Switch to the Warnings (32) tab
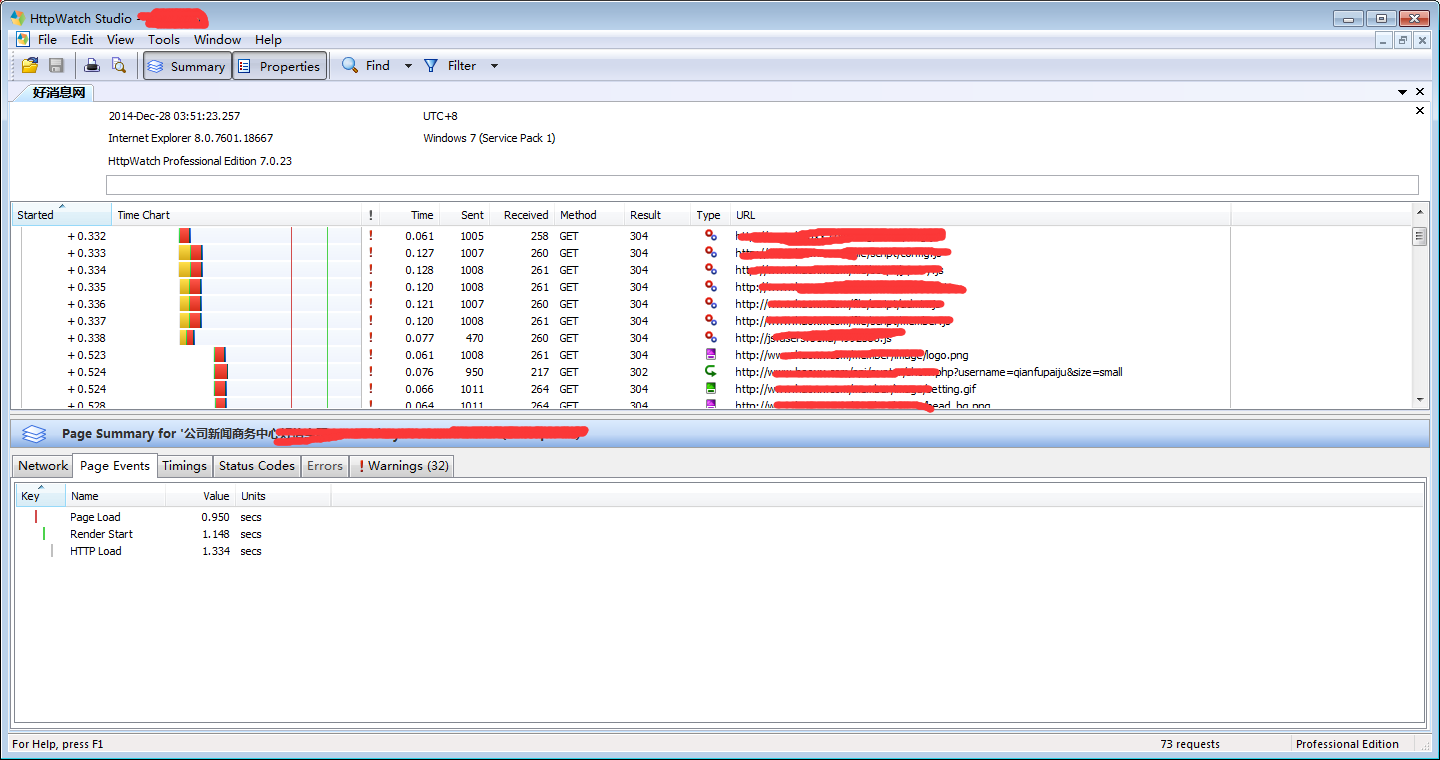Image resolution: width=1440 pixels, height=760 pixels. (x=402, y=466)
